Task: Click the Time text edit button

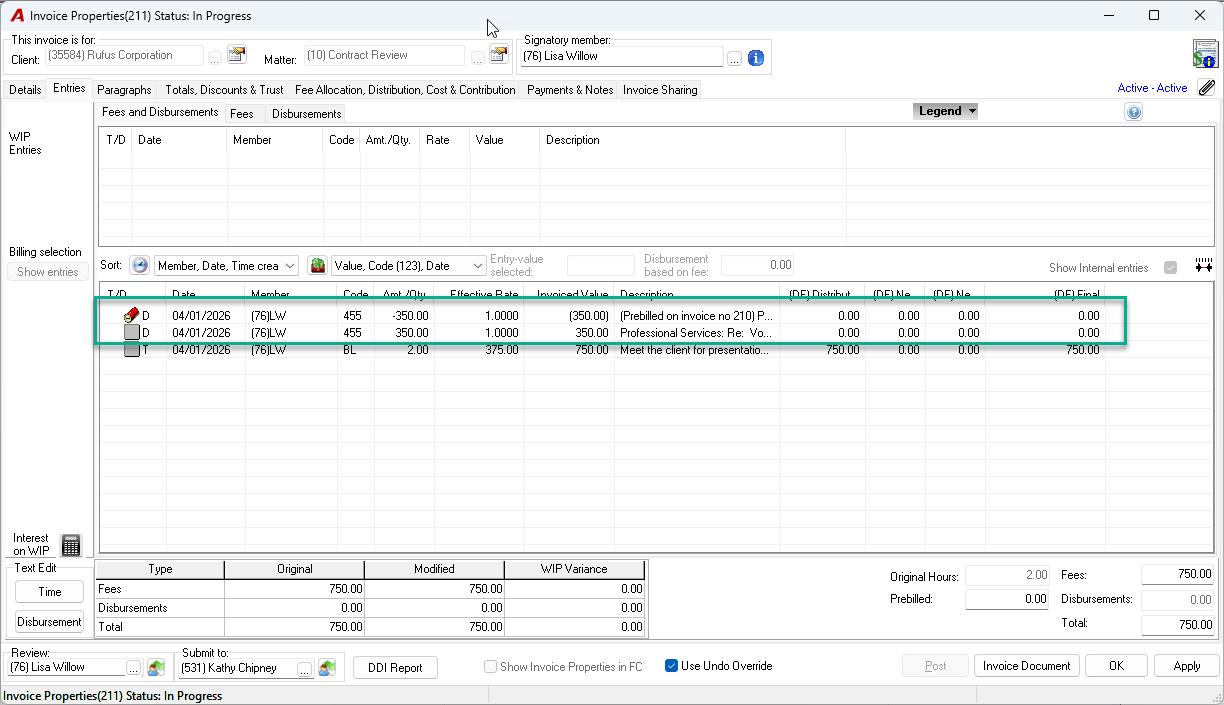Action: [50, 591]
